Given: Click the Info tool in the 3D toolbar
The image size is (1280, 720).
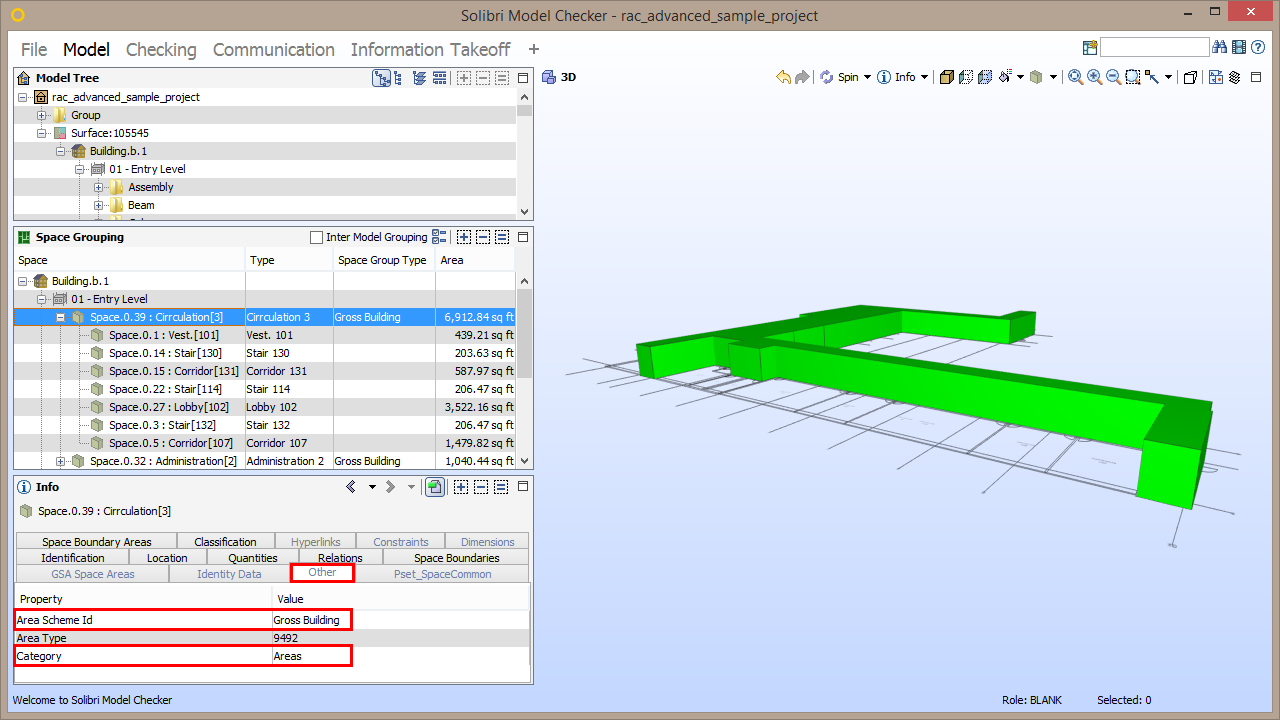Looking at the screenshot, I should click(897, 77).
